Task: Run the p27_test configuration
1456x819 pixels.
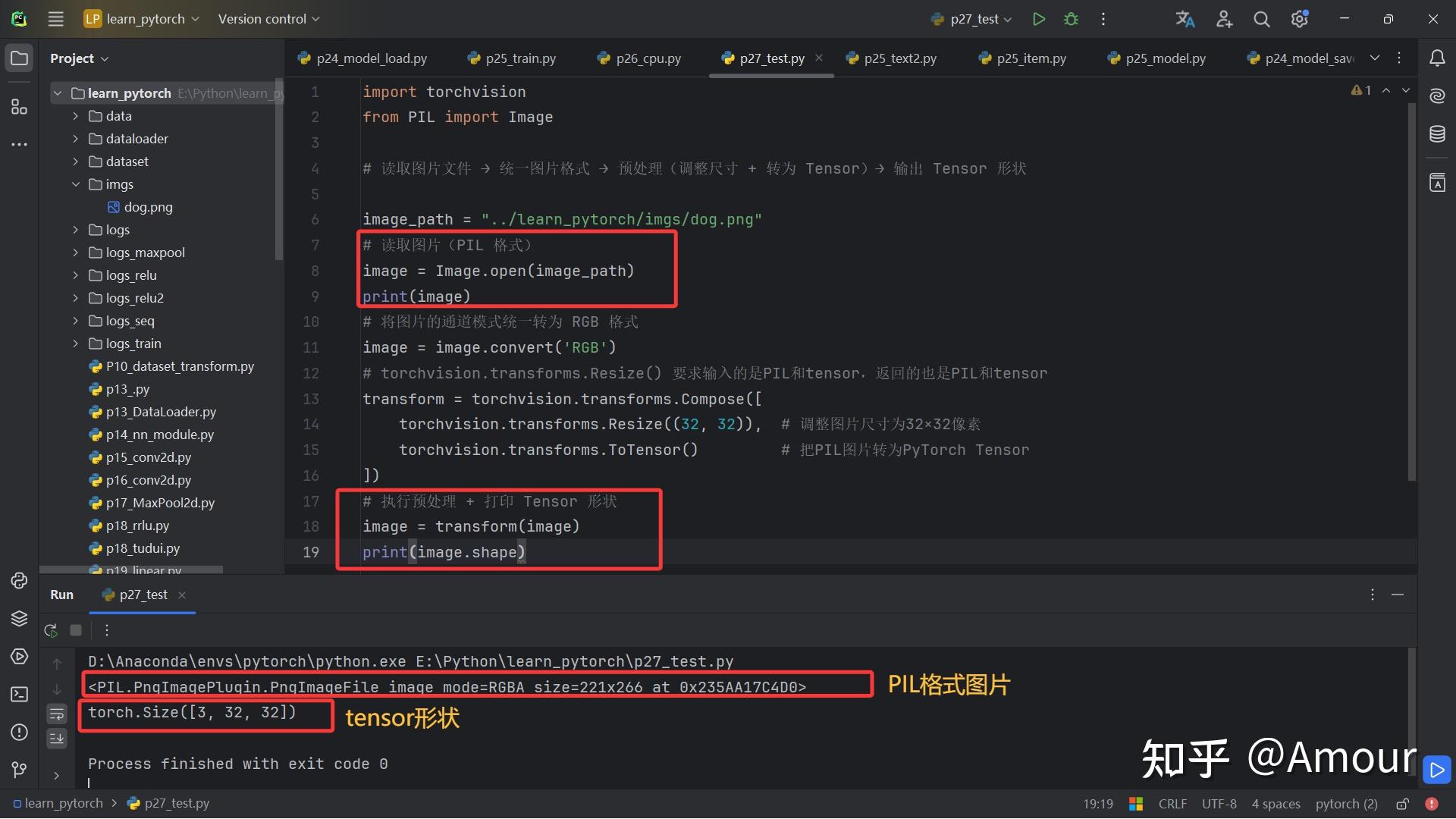Action: click(x=1039, y=19)
